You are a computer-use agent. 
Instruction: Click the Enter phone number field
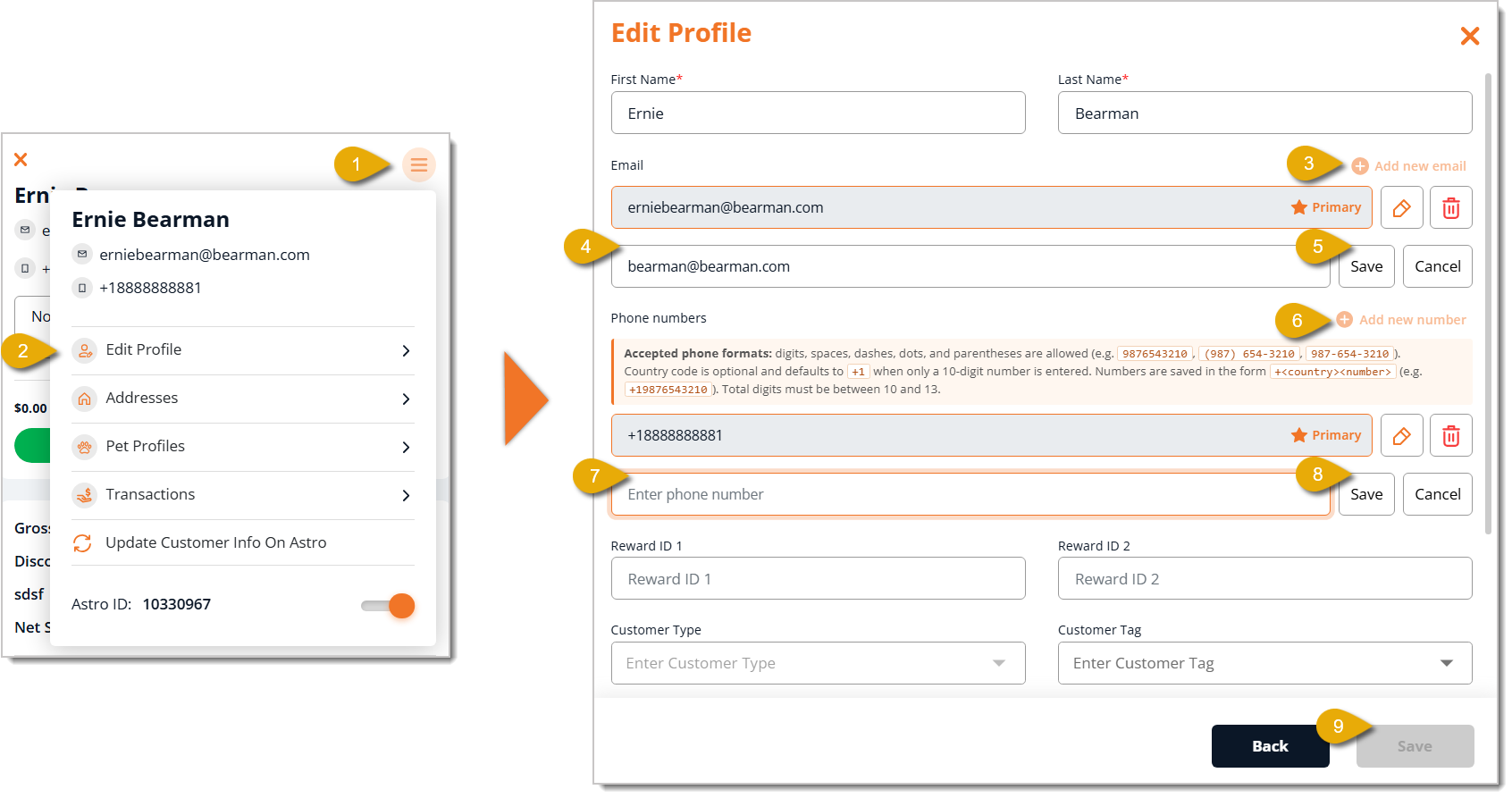click(x=970, y=494)
